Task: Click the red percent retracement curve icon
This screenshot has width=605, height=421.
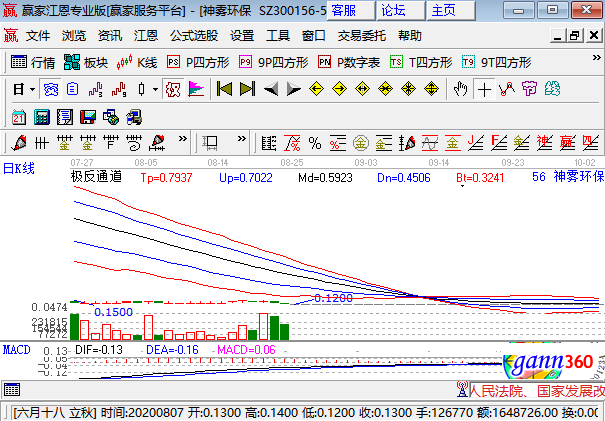Action: [292, 143]
